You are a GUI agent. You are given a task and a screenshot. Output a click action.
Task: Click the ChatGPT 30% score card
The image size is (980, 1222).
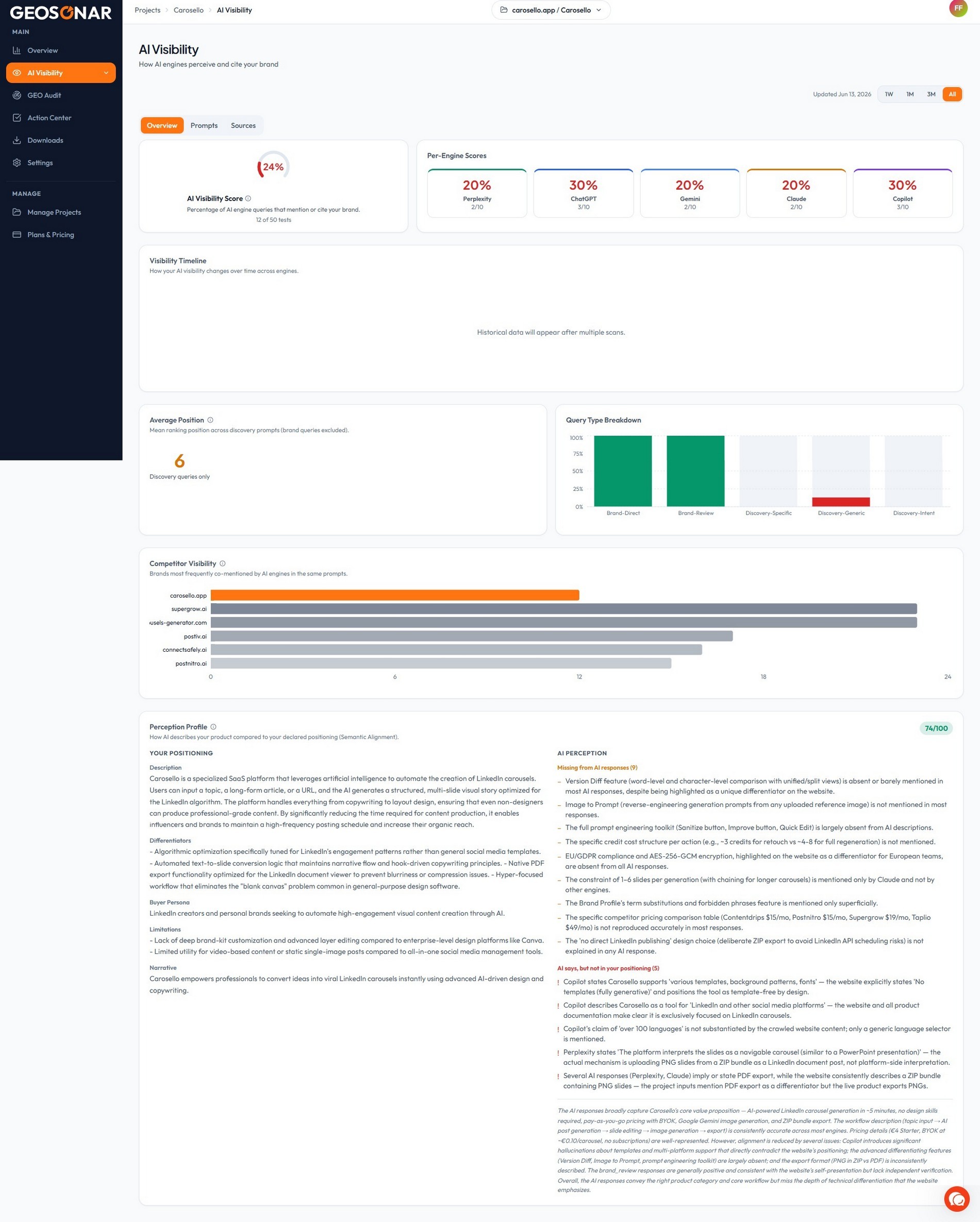(x=583, y=193)
